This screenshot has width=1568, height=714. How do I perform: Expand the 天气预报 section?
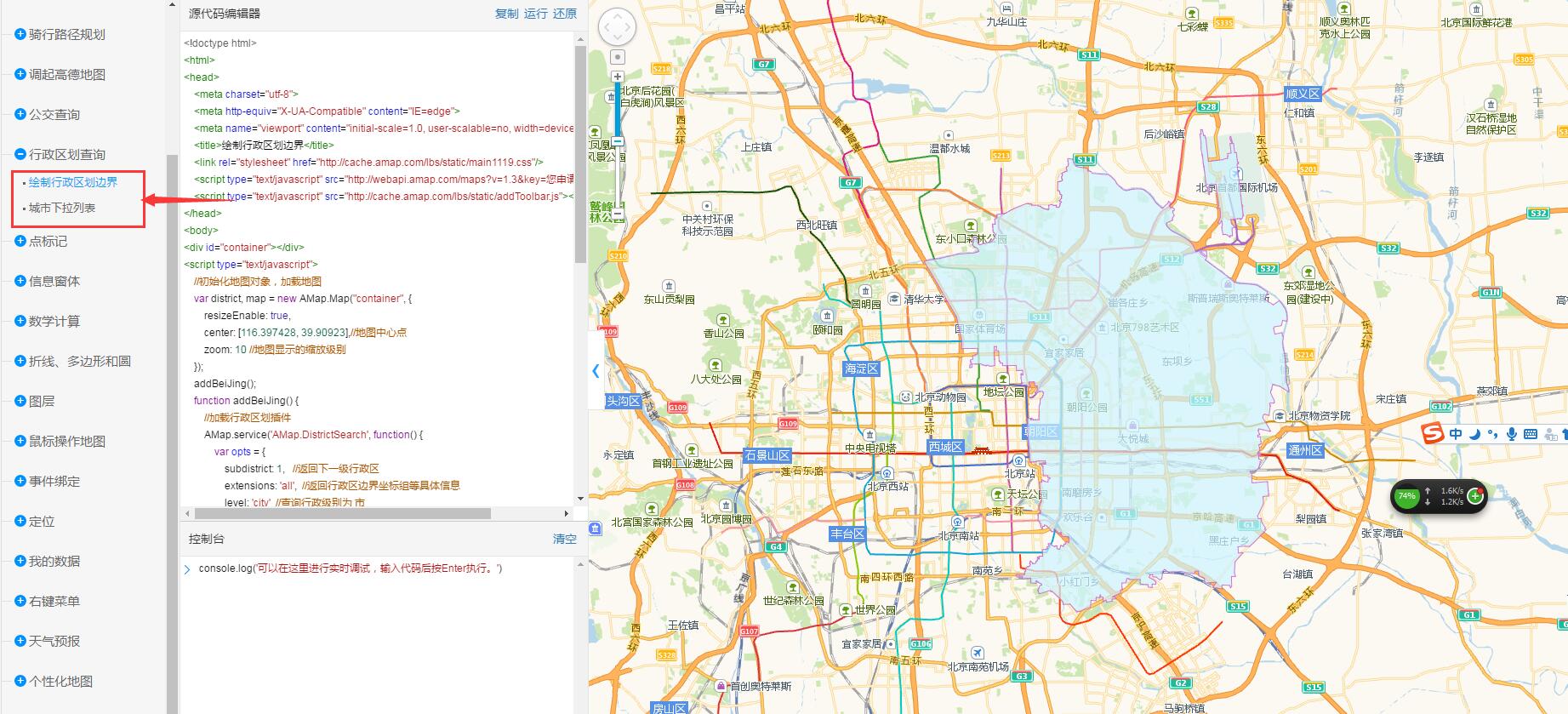[21, 641]
